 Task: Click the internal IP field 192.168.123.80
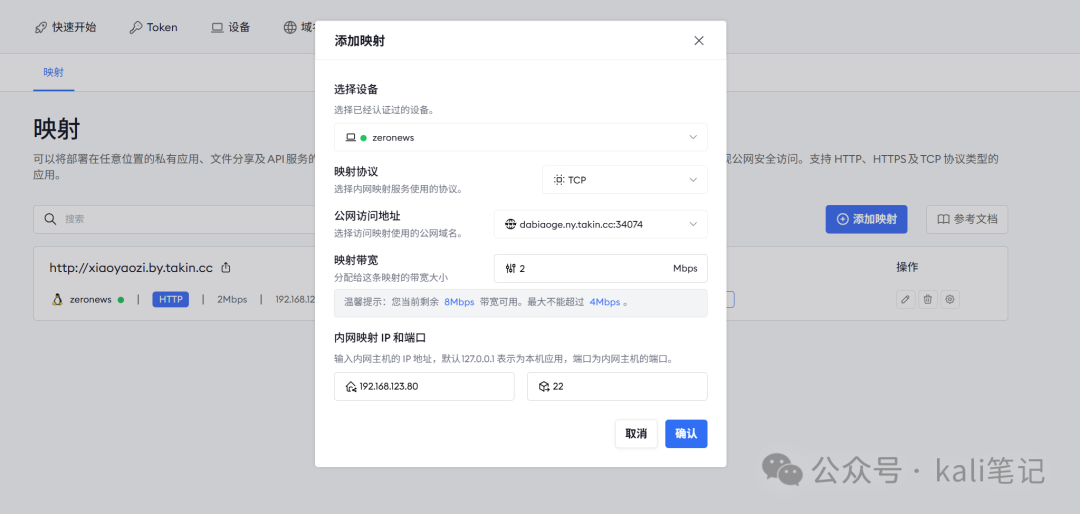(x=424, y=386)
